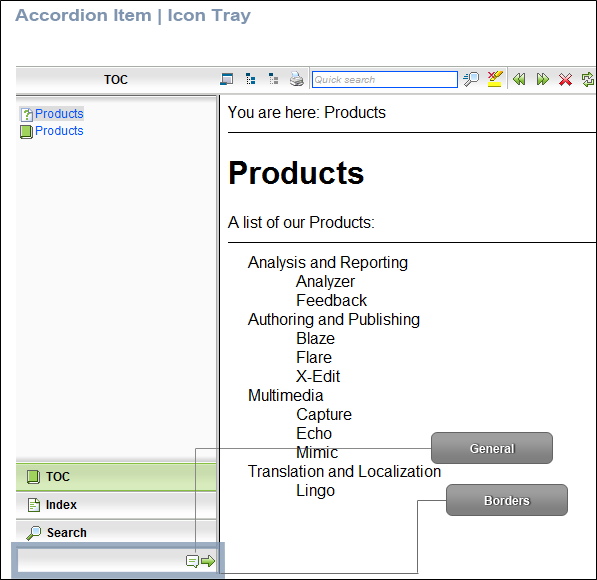Click the hide navigation pane icon
The width and height of the screenshot is (597, 580).
pyautogui.click(x=227, y=79)
